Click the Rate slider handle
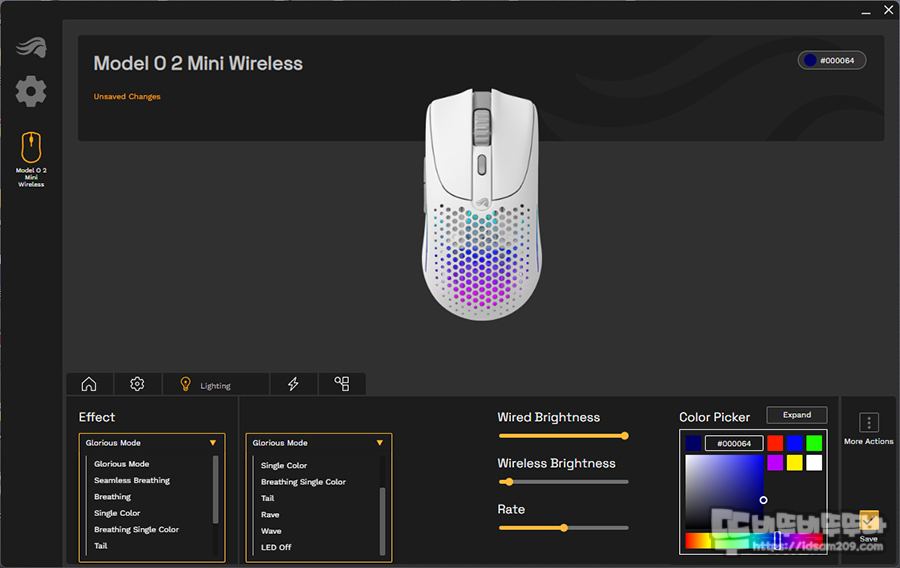 coord(564,528)
